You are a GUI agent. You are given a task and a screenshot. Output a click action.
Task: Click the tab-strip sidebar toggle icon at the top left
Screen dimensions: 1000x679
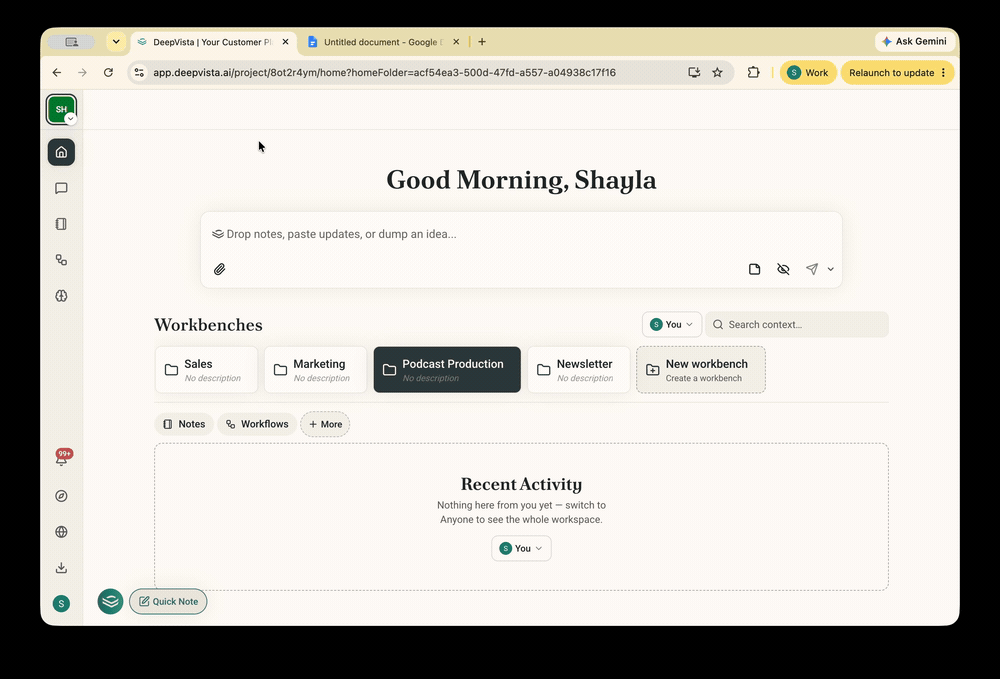(x=71, y=42)
